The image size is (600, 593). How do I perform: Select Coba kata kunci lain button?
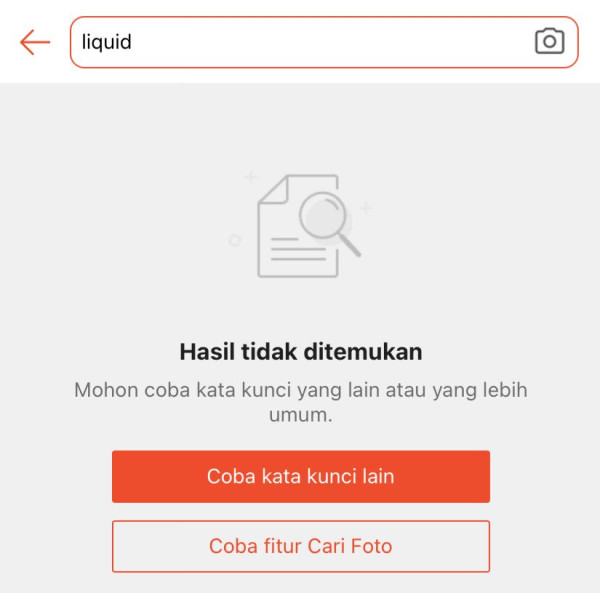[301, 476]
